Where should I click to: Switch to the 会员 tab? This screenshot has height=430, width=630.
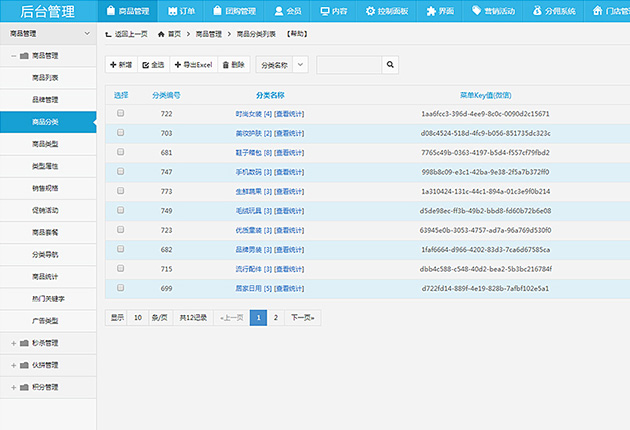pyautogui.click(x=287, y=11)
